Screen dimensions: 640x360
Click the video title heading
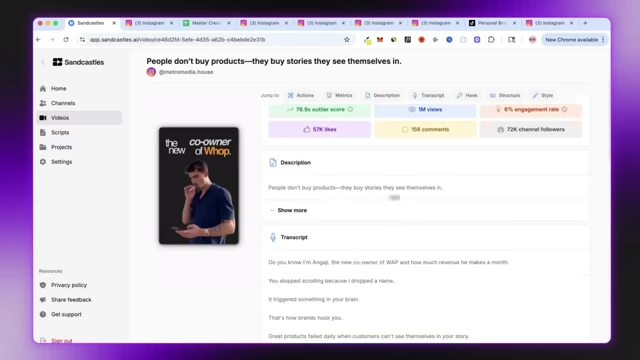[x=274, y=62]
